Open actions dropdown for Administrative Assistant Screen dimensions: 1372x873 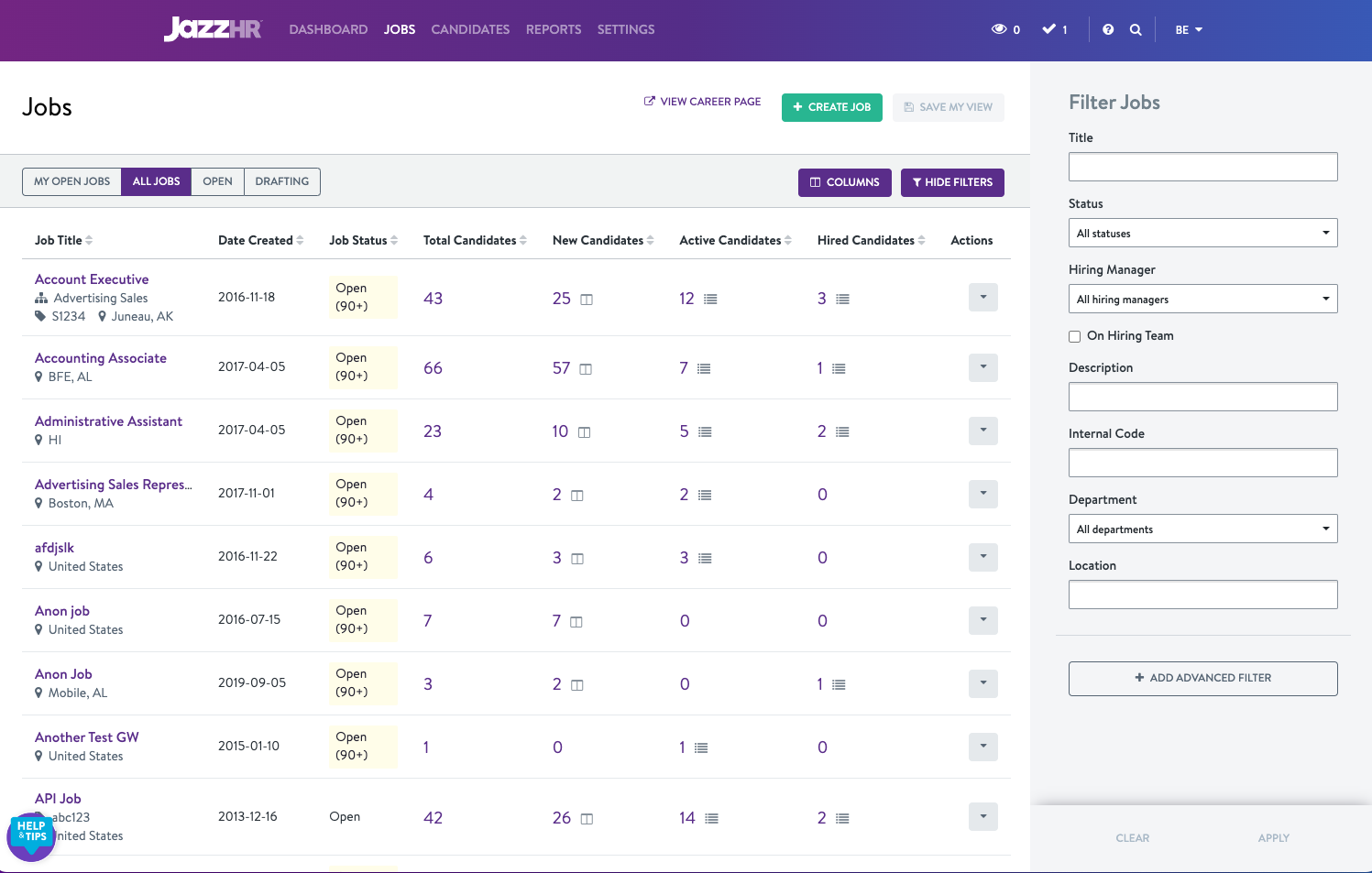tap(983, 431)
